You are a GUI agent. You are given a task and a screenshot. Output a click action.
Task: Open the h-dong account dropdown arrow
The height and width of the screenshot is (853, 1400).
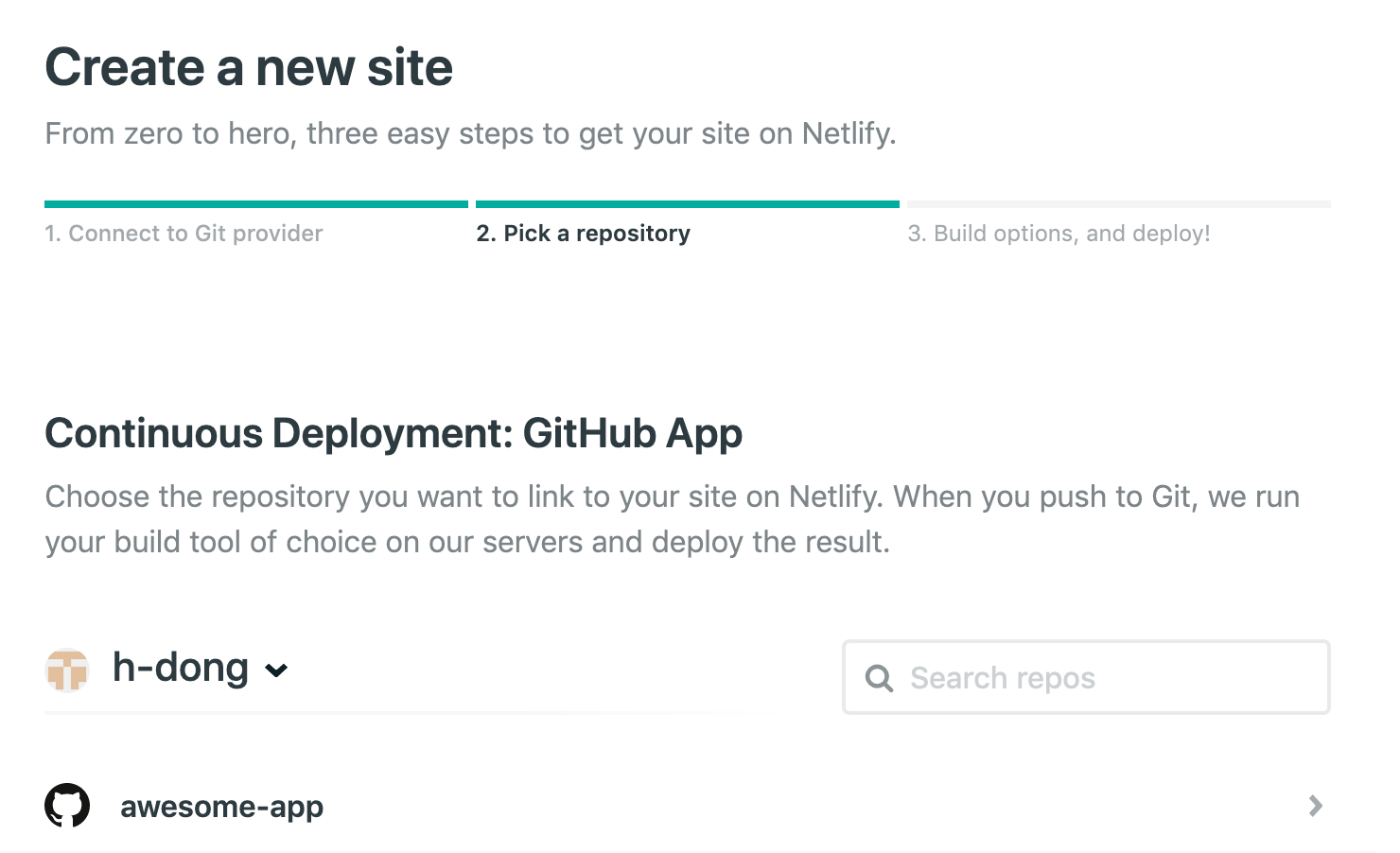[276, 670]
